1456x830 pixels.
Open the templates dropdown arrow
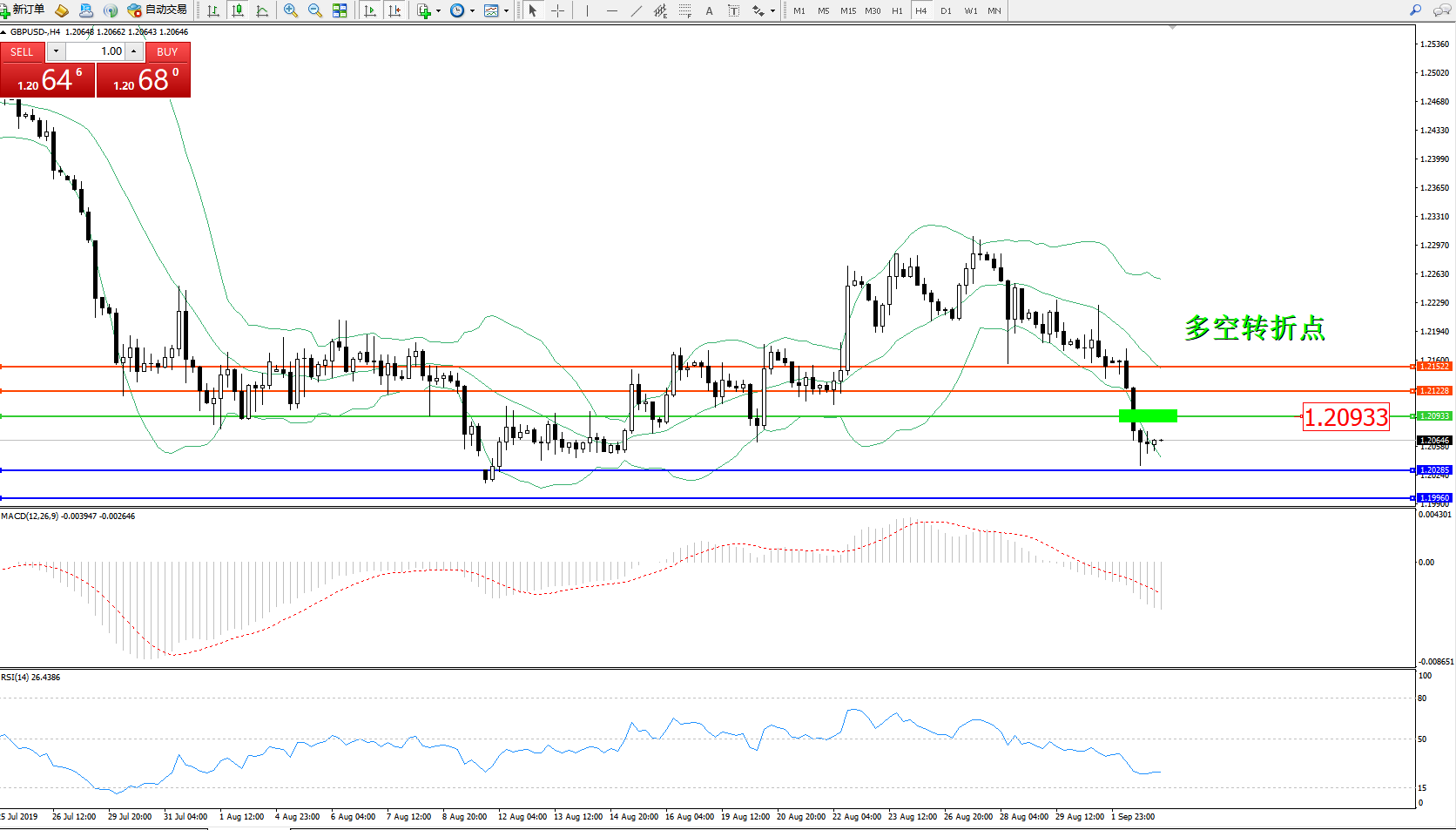[x=506, y=11]
